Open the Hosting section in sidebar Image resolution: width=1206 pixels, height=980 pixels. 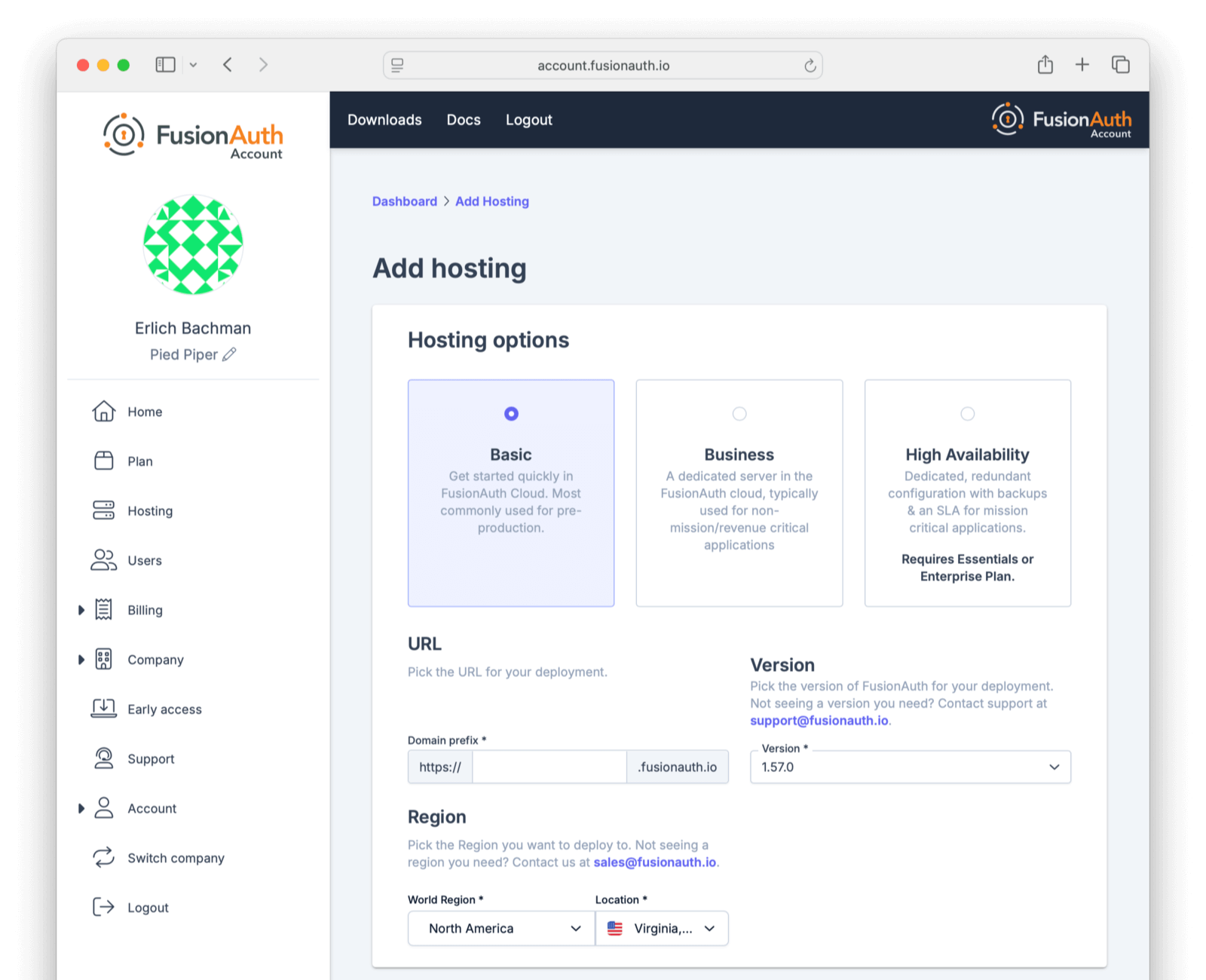tap(104, 510)
